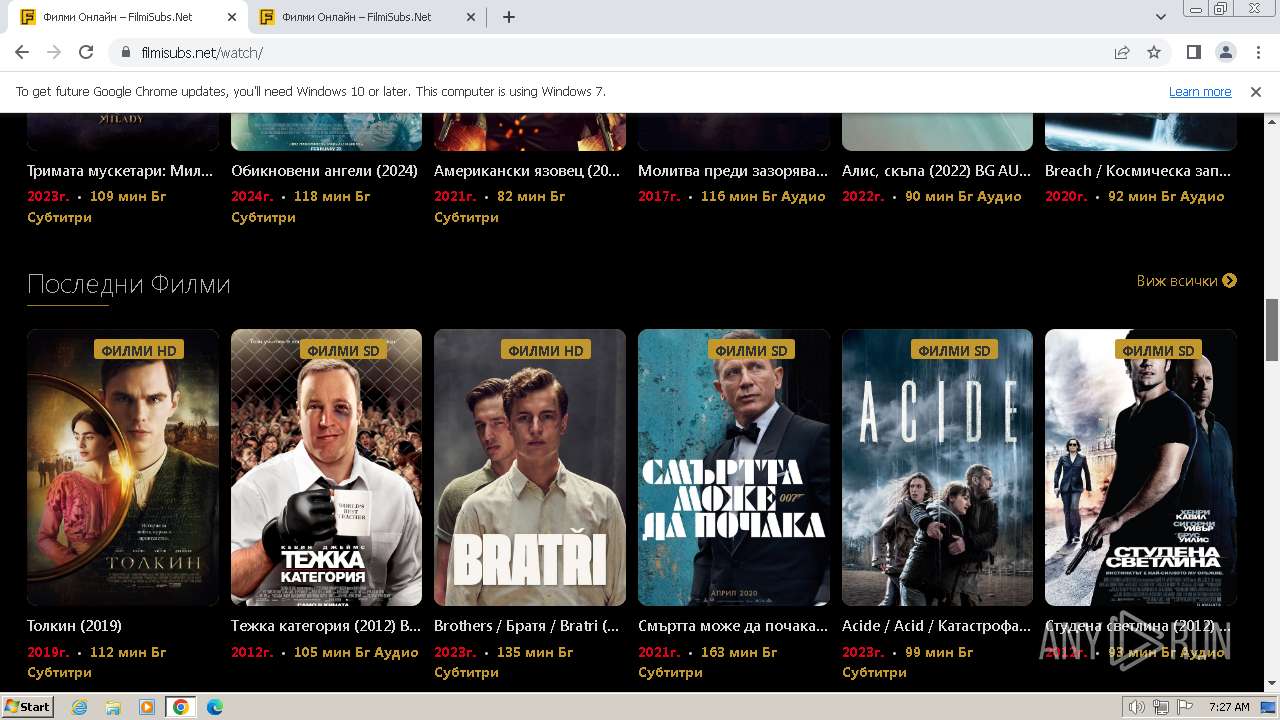This screenshot has width=1280, height=720.
Task: Go back to the previous page
Action: [x=22, y=52]
